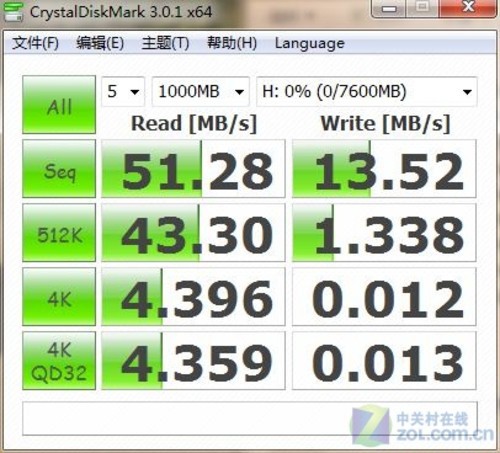Start the 512K test

coord(59,233)
